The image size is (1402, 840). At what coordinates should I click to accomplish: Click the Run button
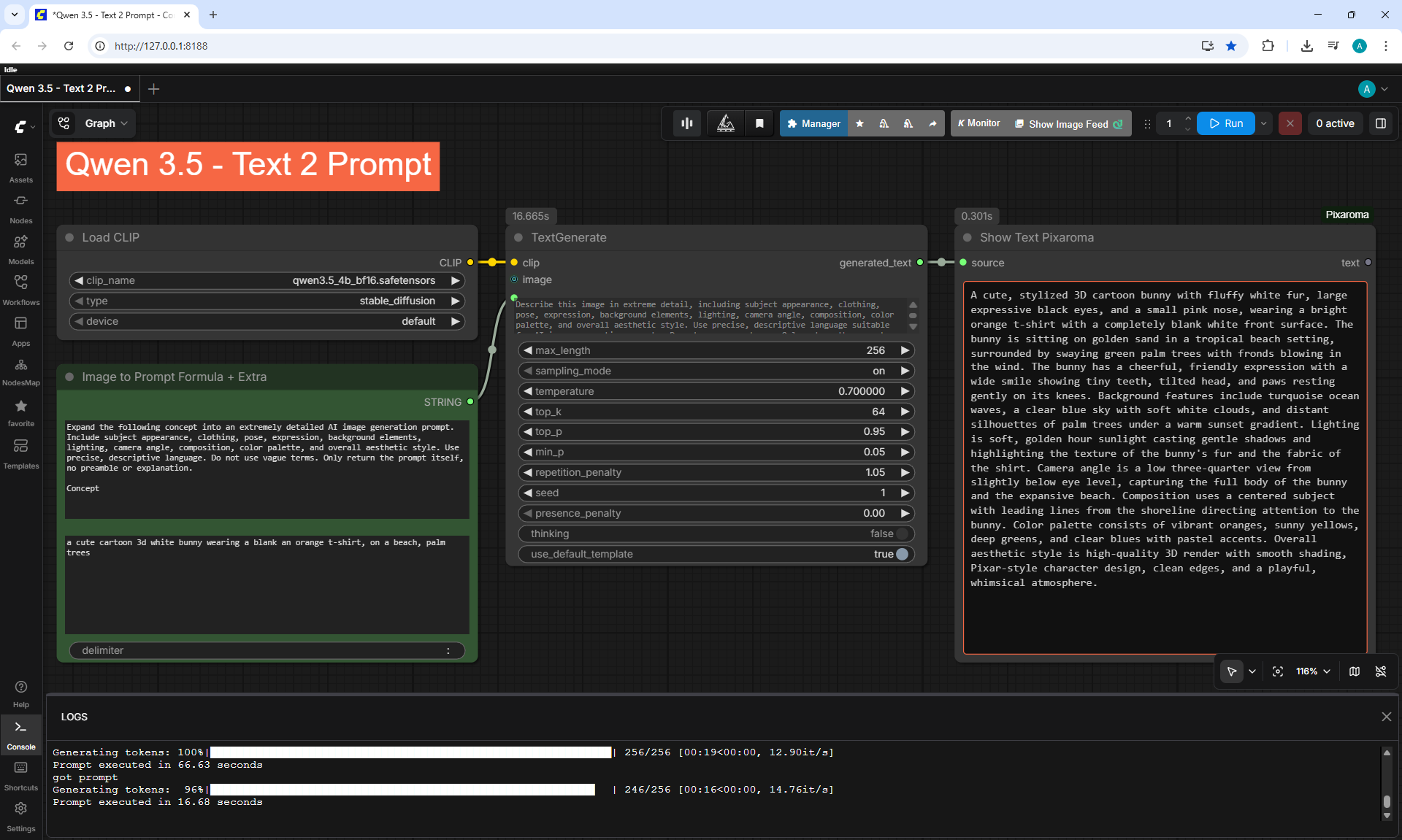click(1226, 123)
